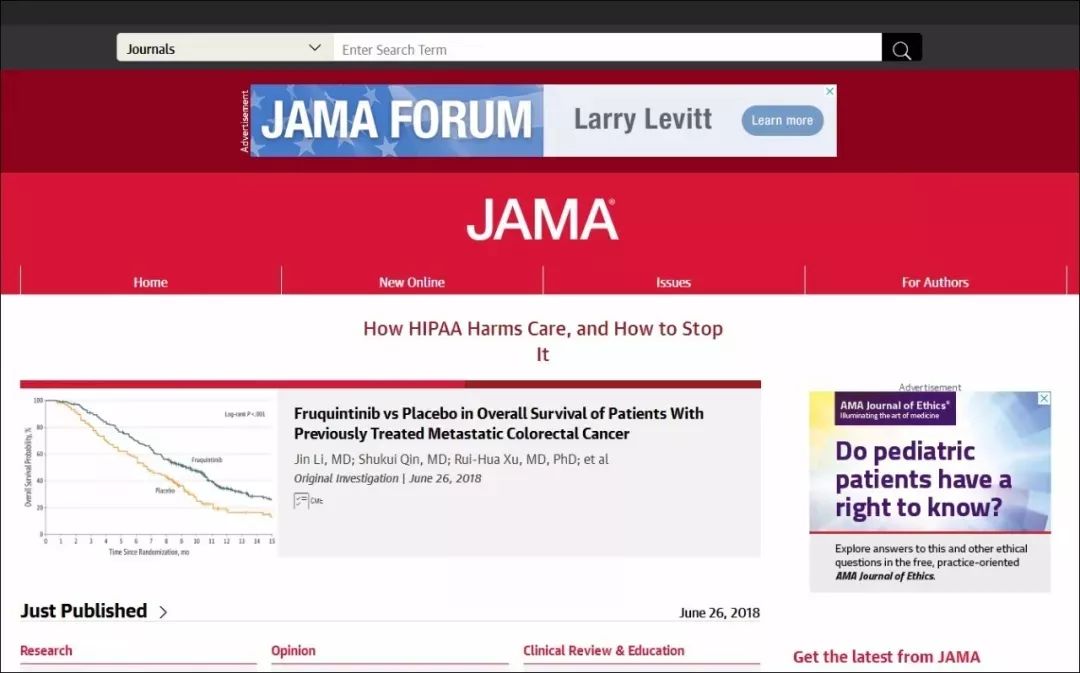The height and width of the screenshot is (673, 1080).
Task: Open the survival curve chart thumbnail
Action: 149,474
